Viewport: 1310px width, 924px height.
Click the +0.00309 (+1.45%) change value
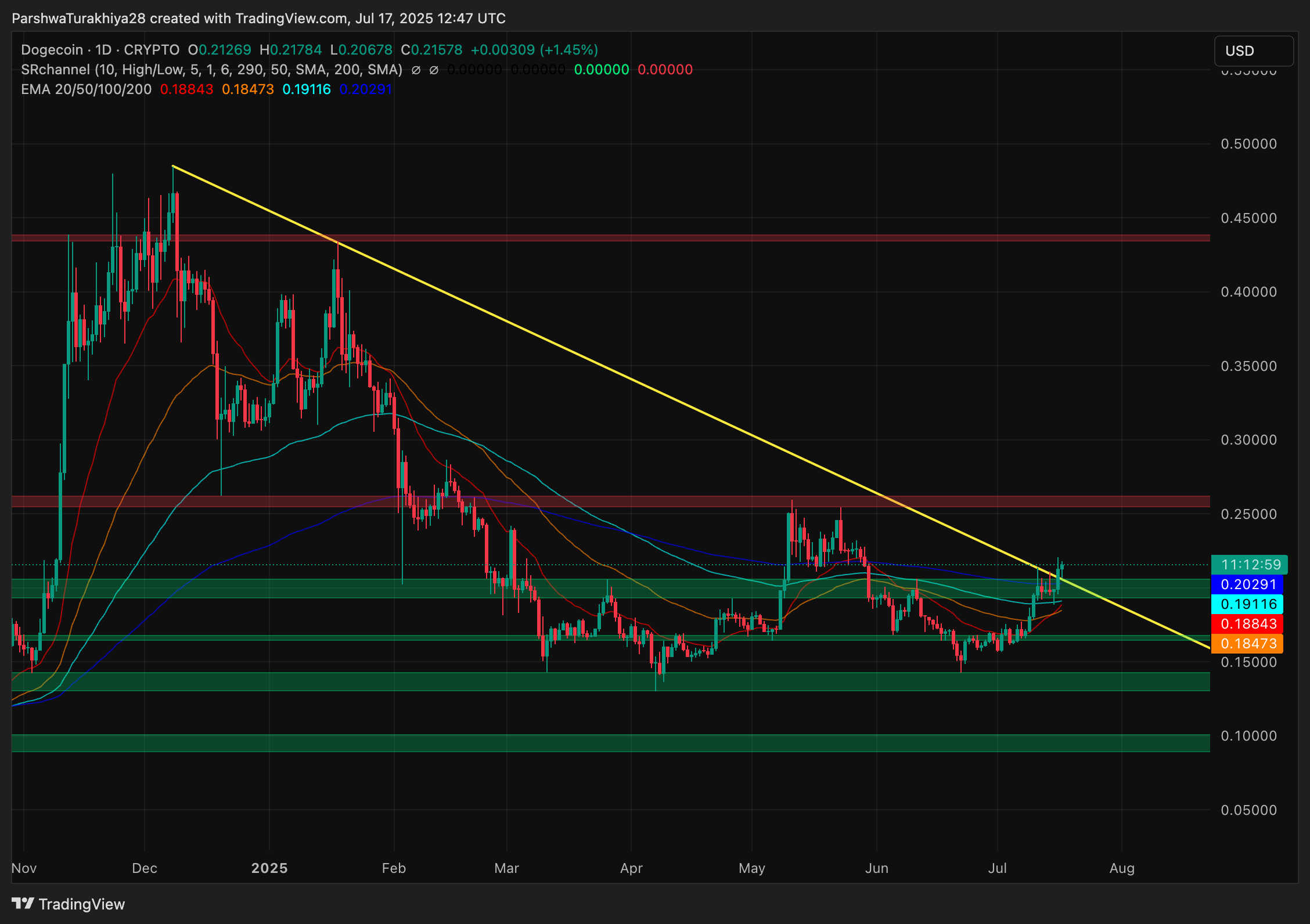tap(534, 50)
